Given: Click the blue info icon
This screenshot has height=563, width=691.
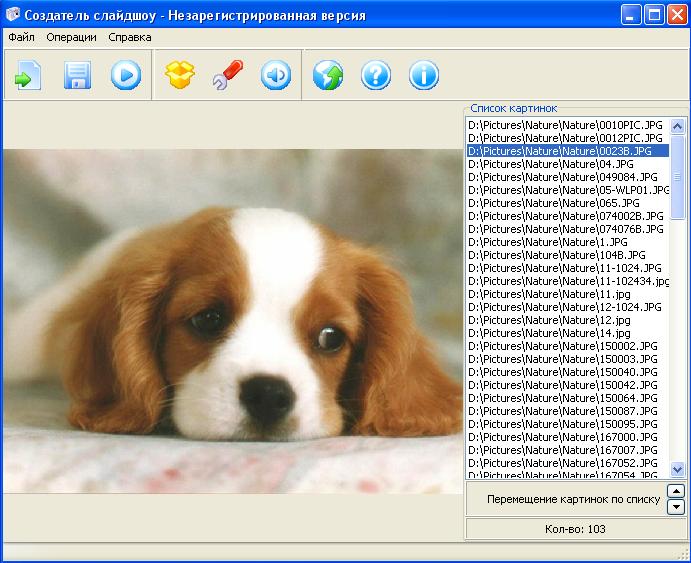Looking at the screenshot, I should click(424, 76).
